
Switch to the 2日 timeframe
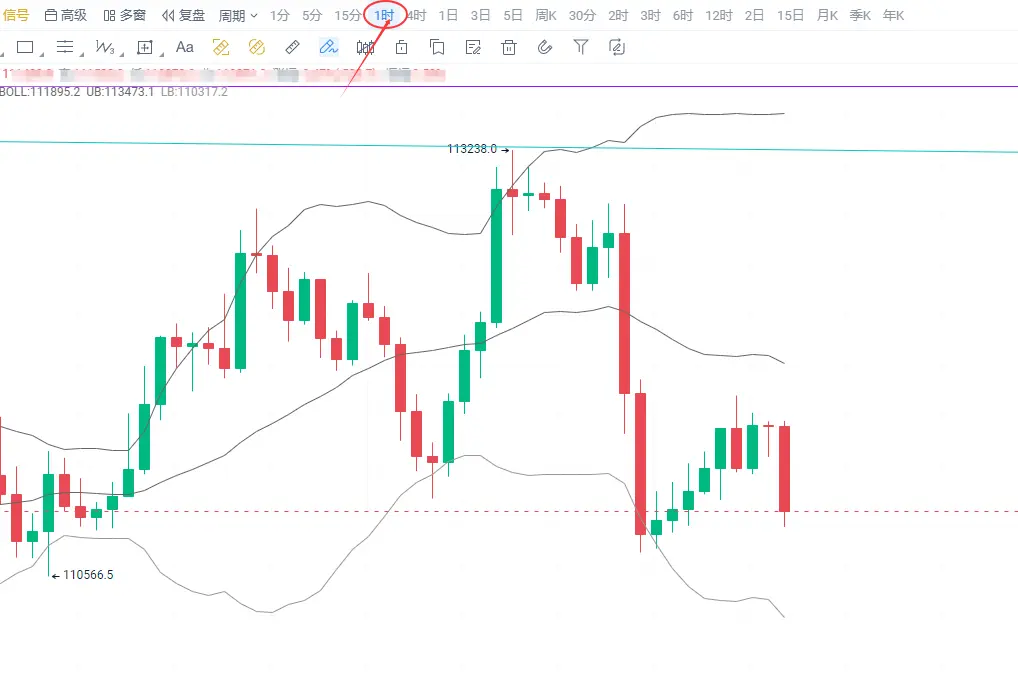754,16
